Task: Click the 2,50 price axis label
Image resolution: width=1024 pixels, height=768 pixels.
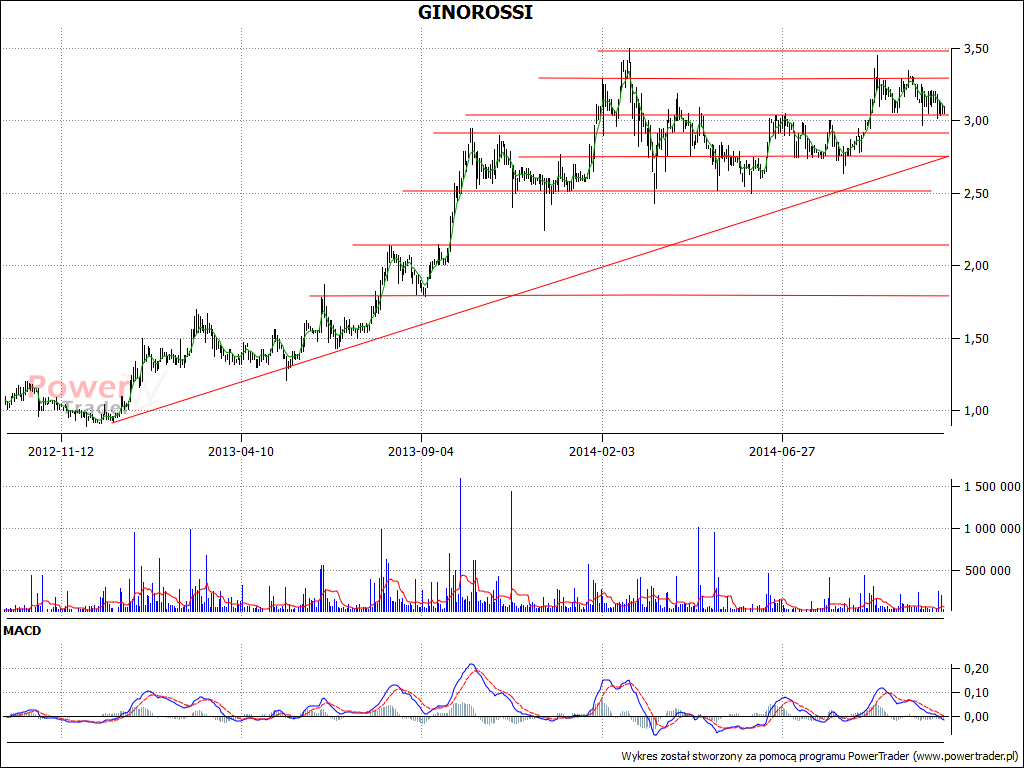Action: click(974, 194)
